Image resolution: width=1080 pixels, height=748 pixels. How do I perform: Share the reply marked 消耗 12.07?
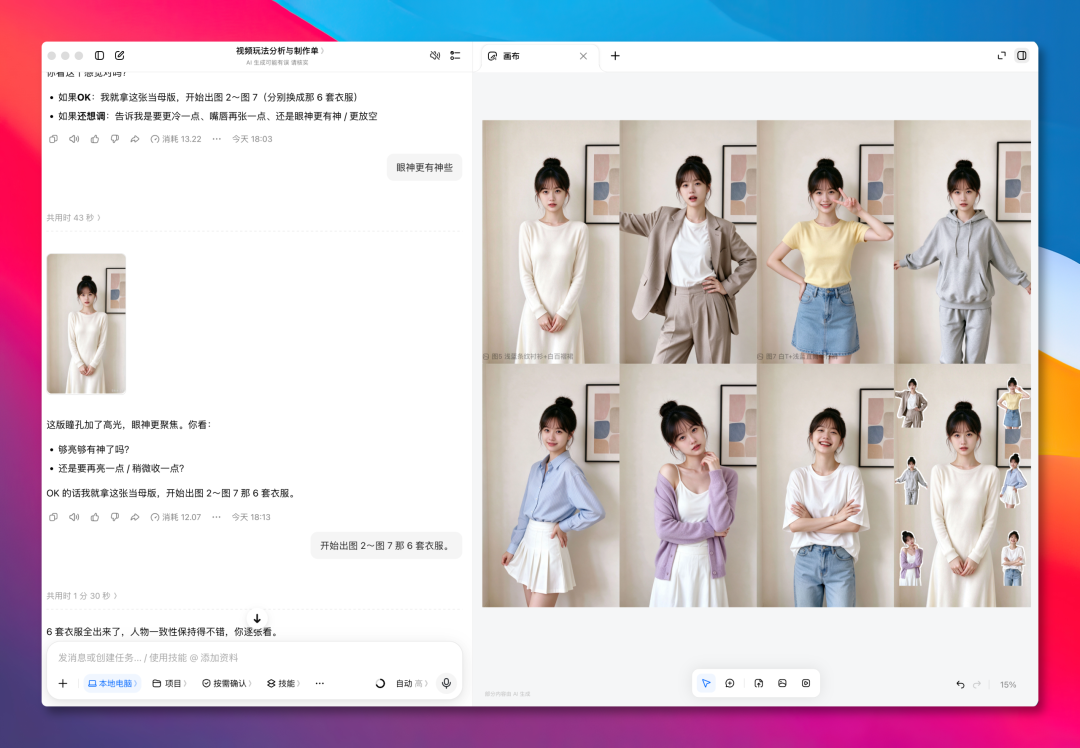tap(135, 517)
